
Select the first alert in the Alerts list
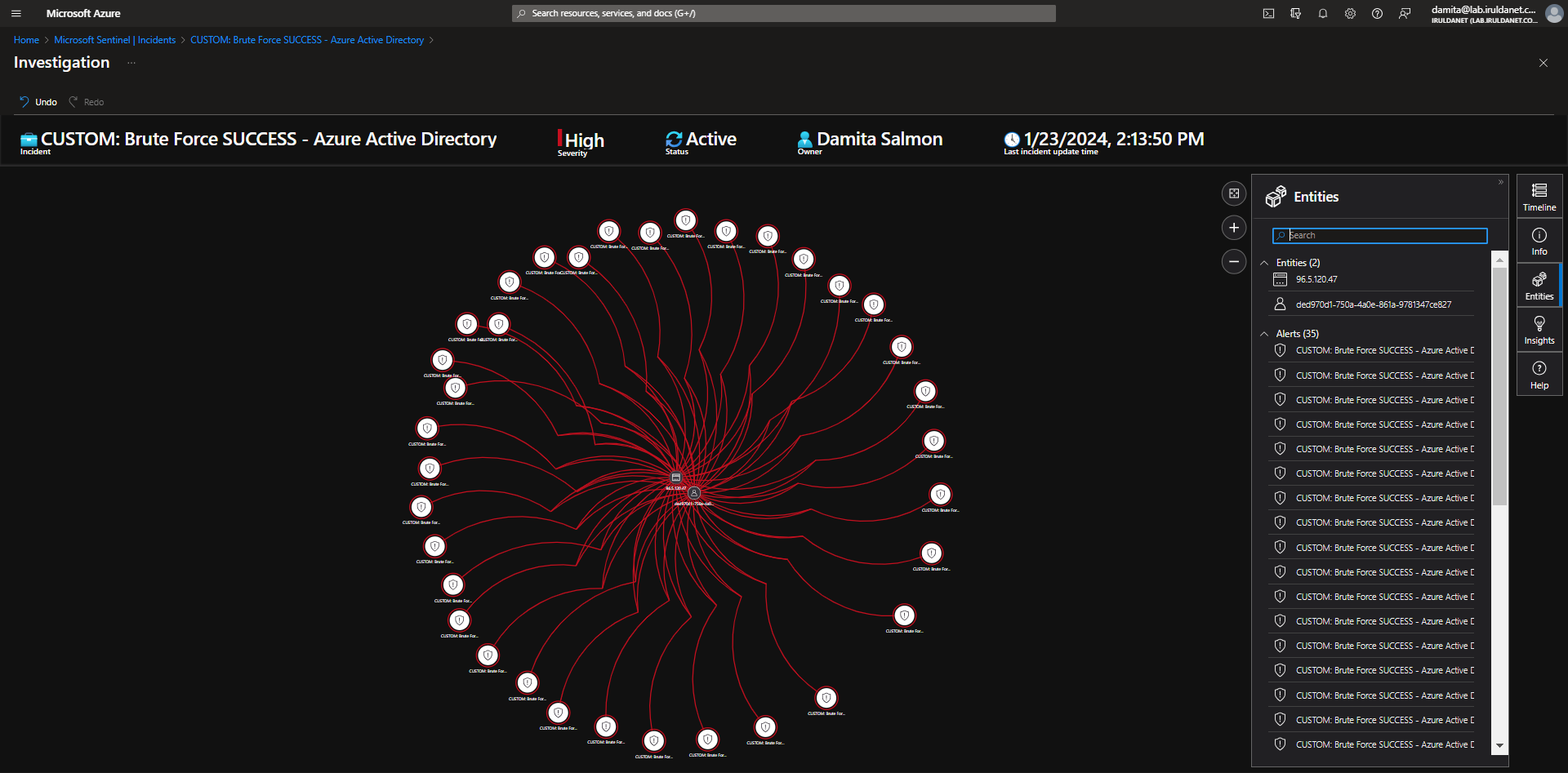tap(1373, 350)
